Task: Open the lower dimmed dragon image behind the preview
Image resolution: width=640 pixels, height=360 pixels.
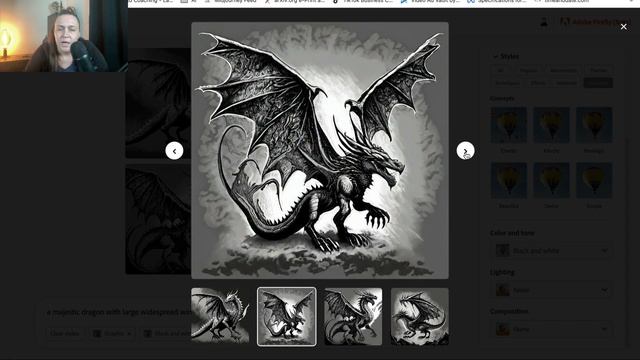Action: point(158,219)
